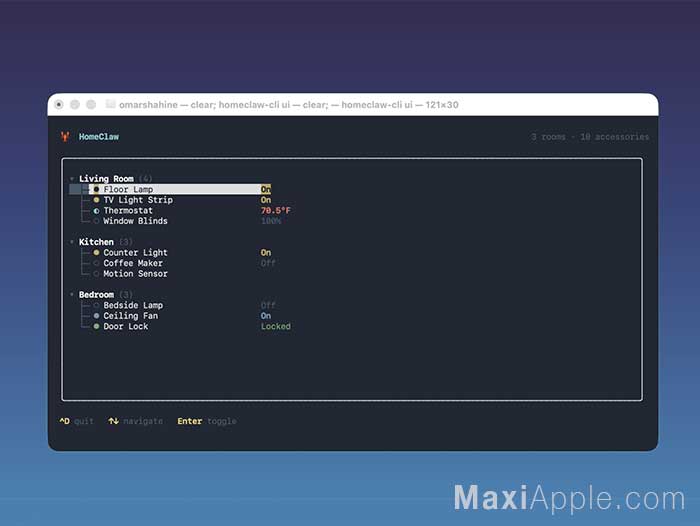Screen dimensions: 700x526
Task: Click the Window Blinds status circle
Action: coord(96,221)
